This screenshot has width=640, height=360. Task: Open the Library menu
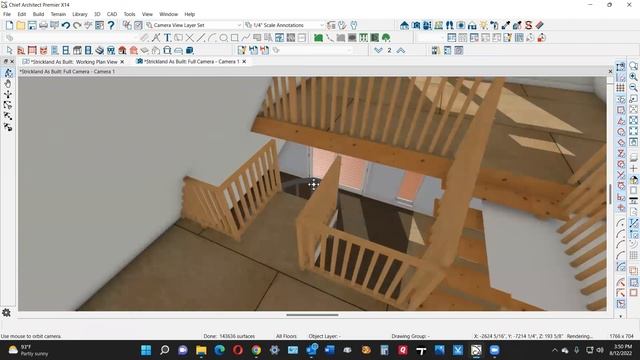pyautogui.click(x=80, y=14)
